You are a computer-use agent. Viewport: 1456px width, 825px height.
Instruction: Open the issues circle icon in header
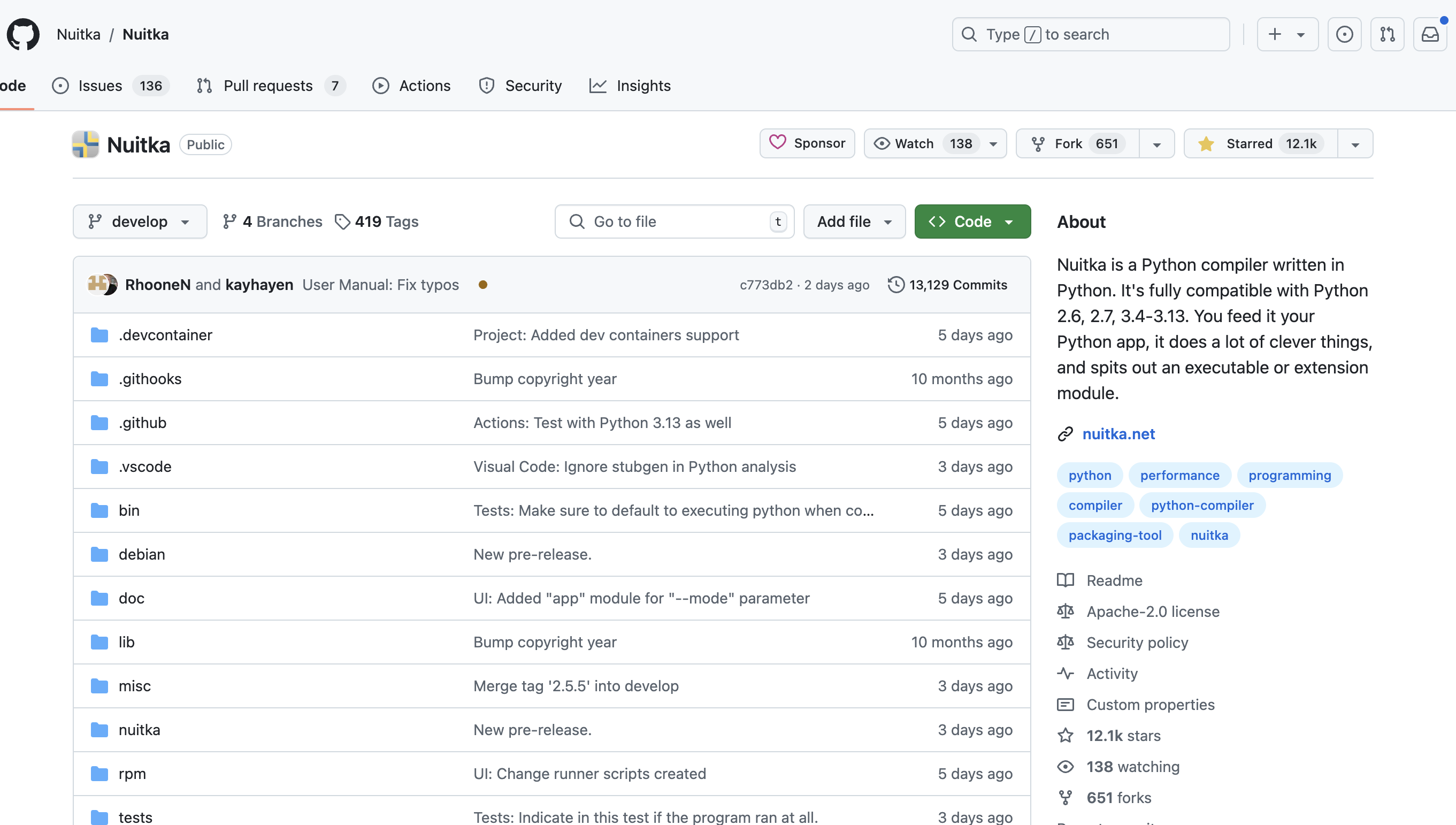(1344, 35)
